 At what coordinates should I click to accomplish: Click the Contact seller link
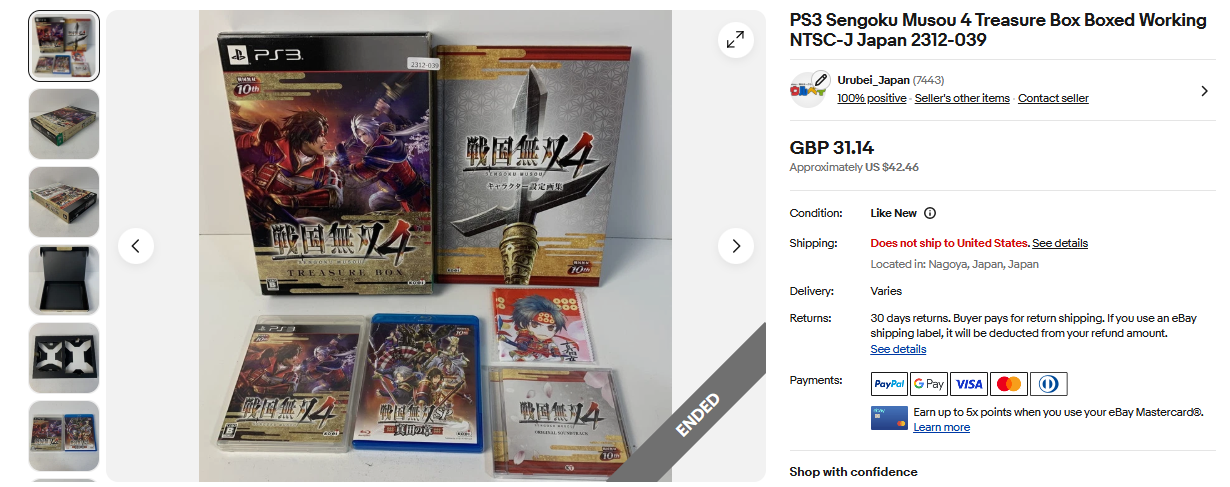[x=1053, y=98]
